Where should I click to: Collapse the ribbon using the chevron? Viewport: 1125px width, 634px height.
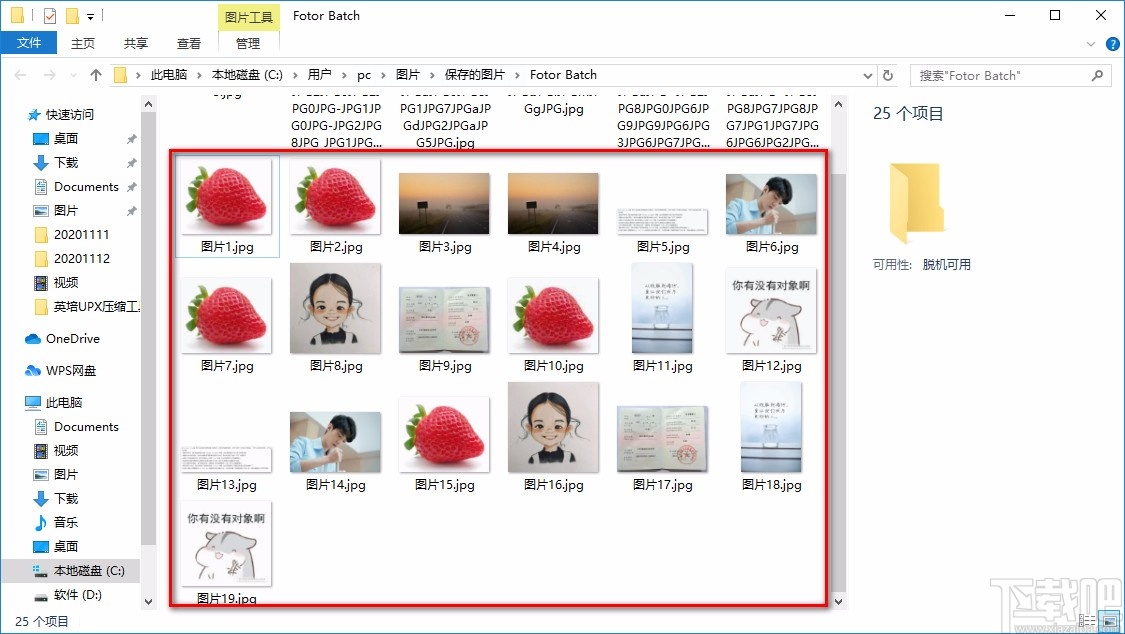tap(1090, 43)
